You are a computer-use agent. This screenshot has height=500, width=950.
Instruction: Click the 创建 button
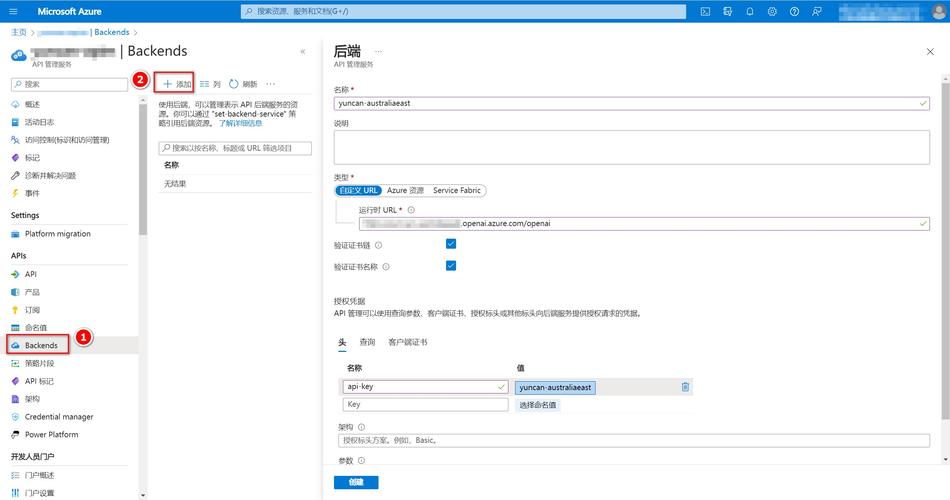coord(356,482)
